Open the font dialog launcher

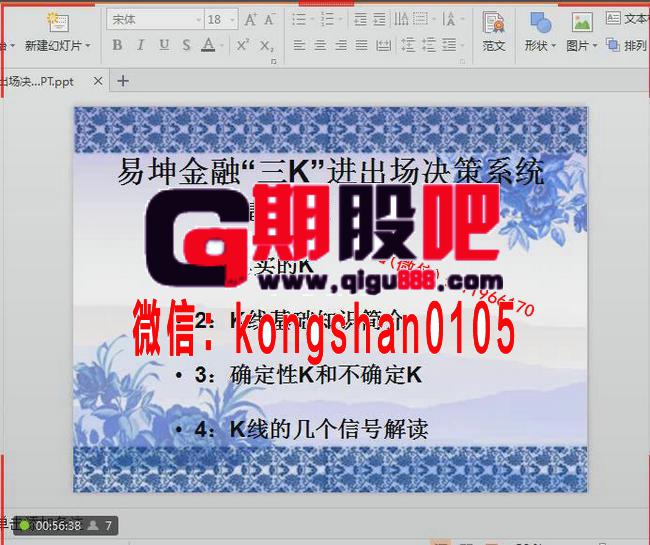pos(274,61)
